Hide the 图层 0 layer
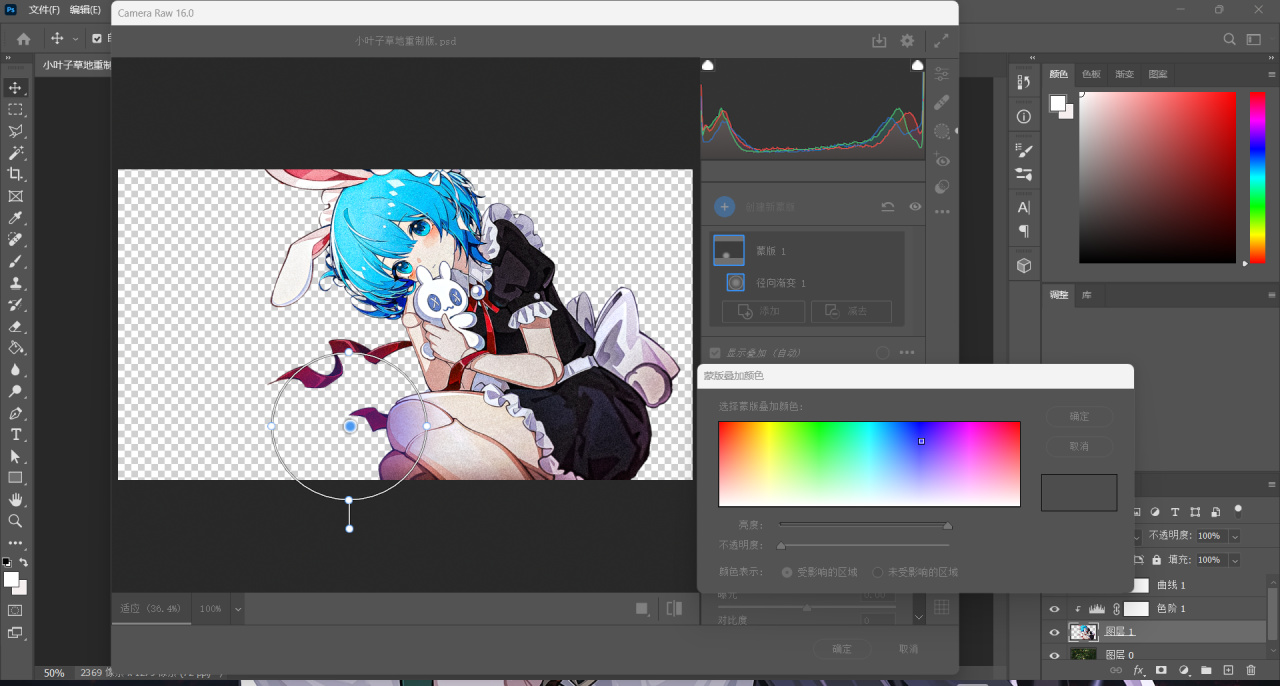Screen dimensions: 1280x686 [1054, 655]
